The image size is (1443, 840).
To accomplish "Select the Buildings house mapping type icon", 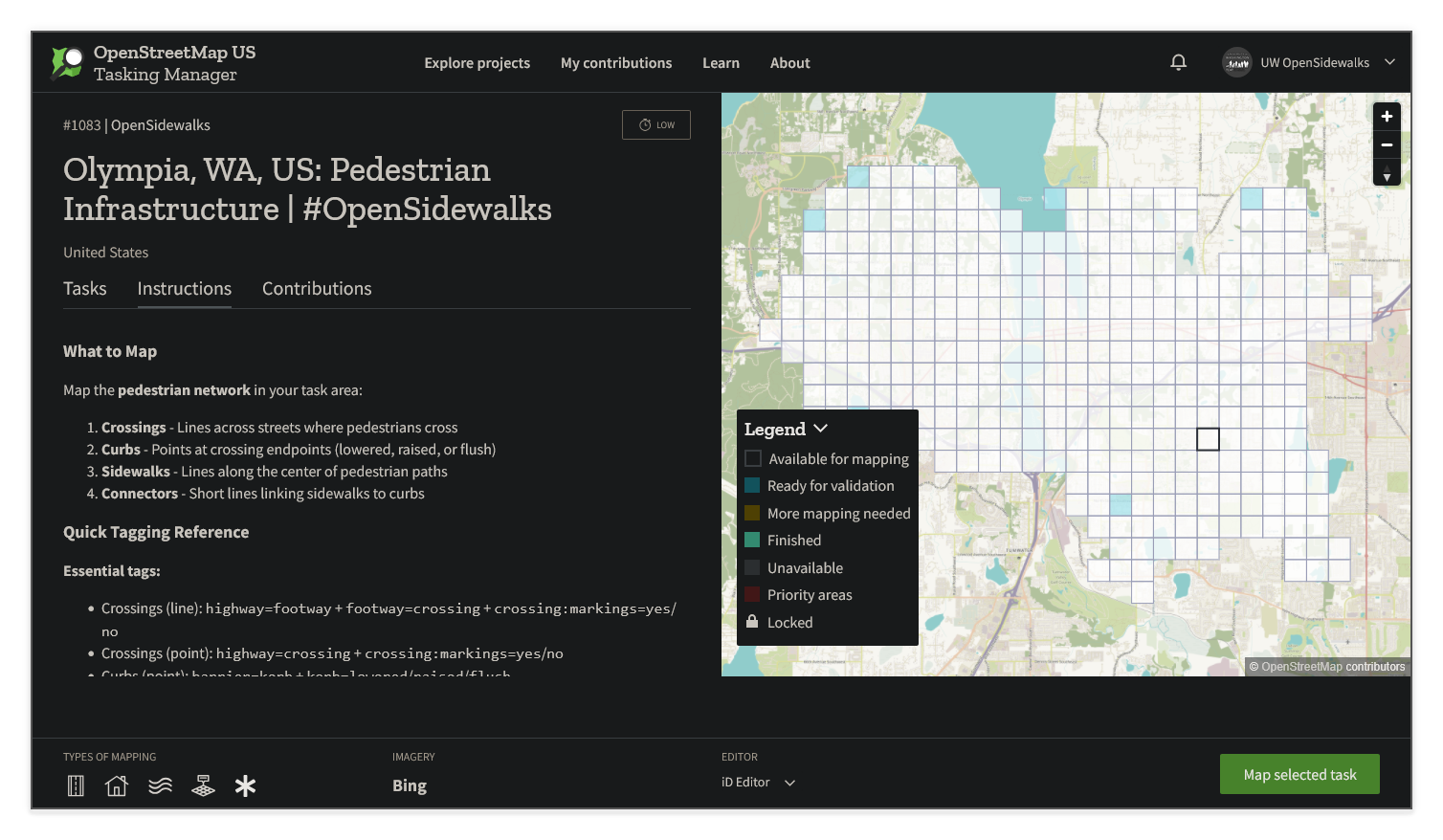I will [117, 785].
